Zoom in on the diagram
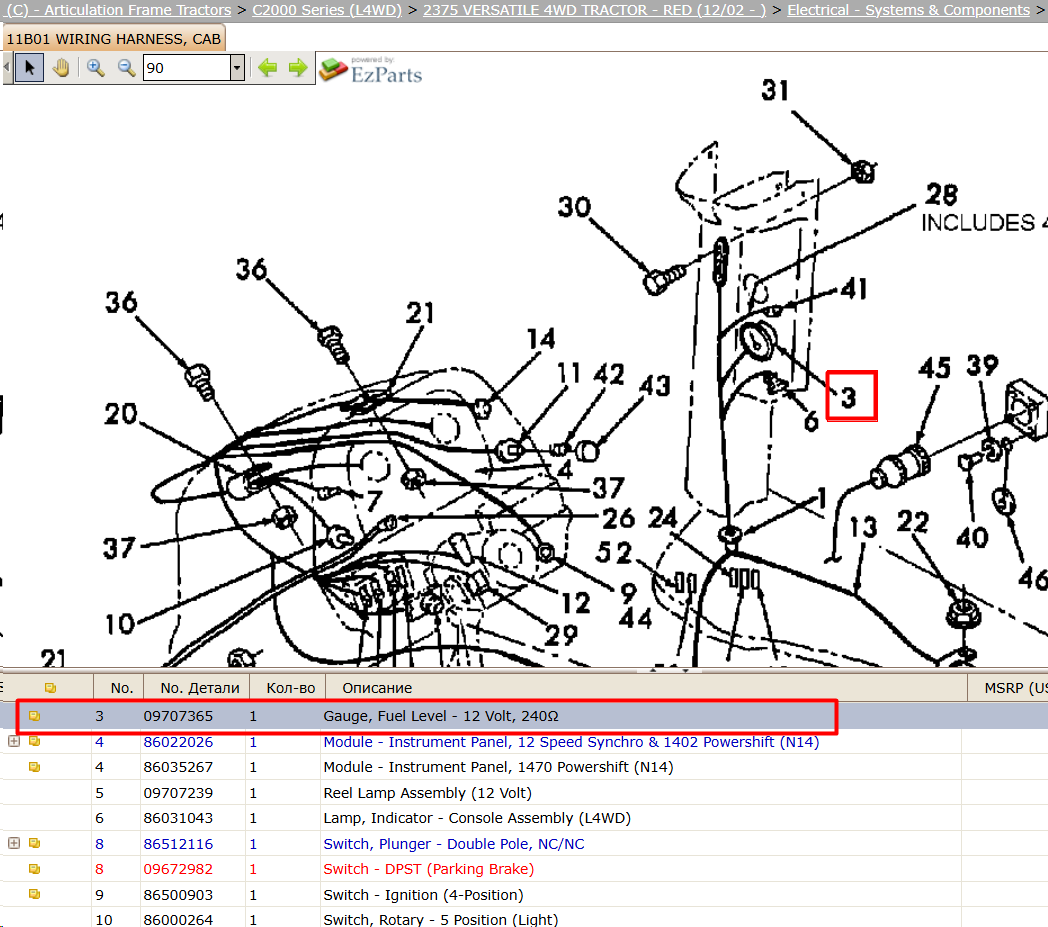This screenshot has height=927, width=1048. tap(96, 68)
